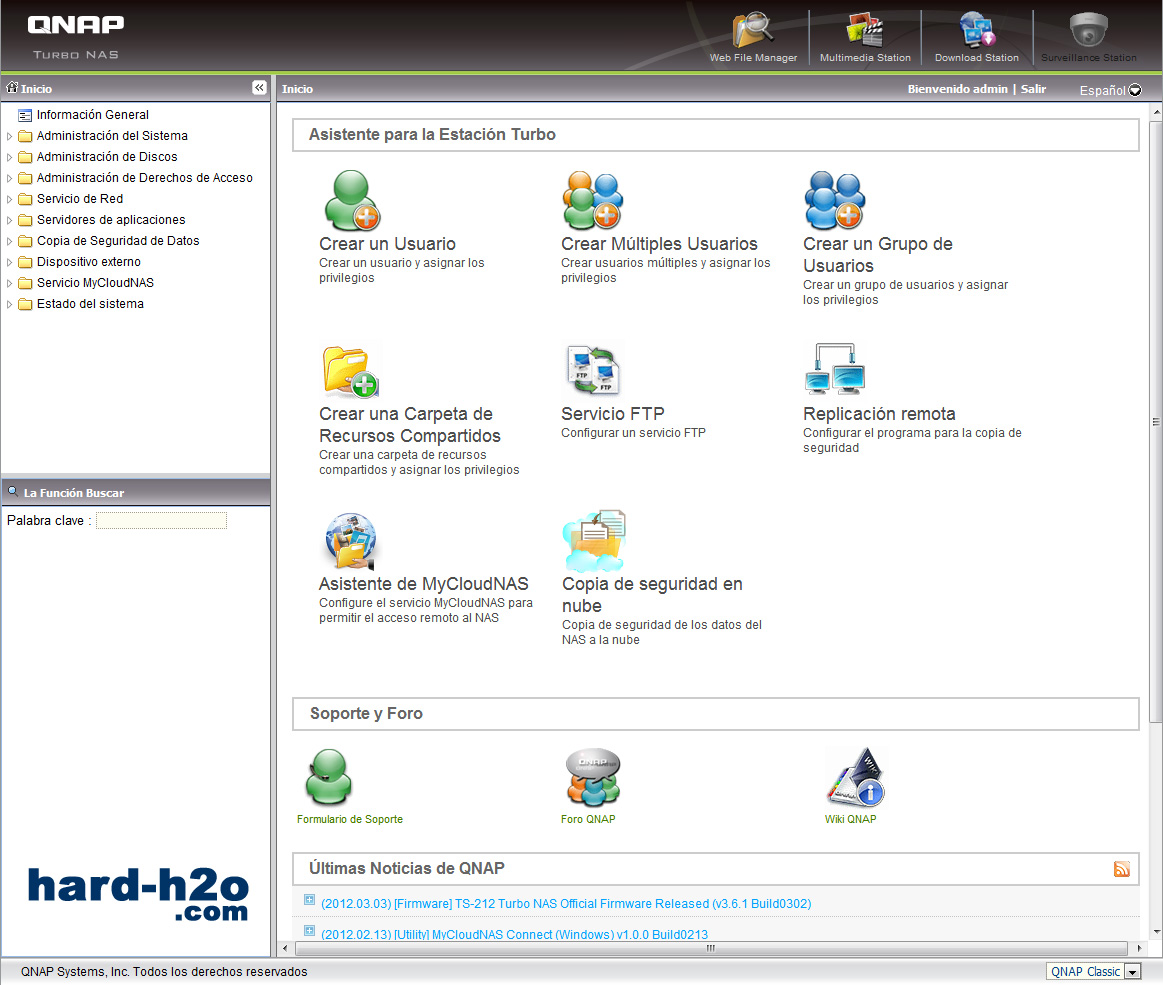Click the Crear un Usuario title link

point(387,244)
